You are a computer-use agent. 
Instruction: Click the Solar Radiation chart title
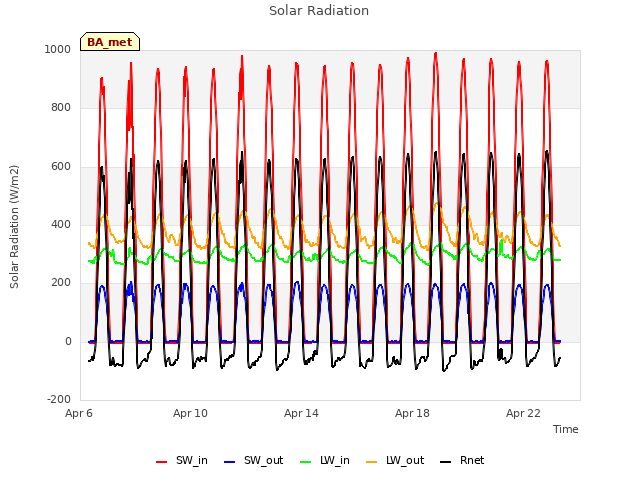point(319,11)
